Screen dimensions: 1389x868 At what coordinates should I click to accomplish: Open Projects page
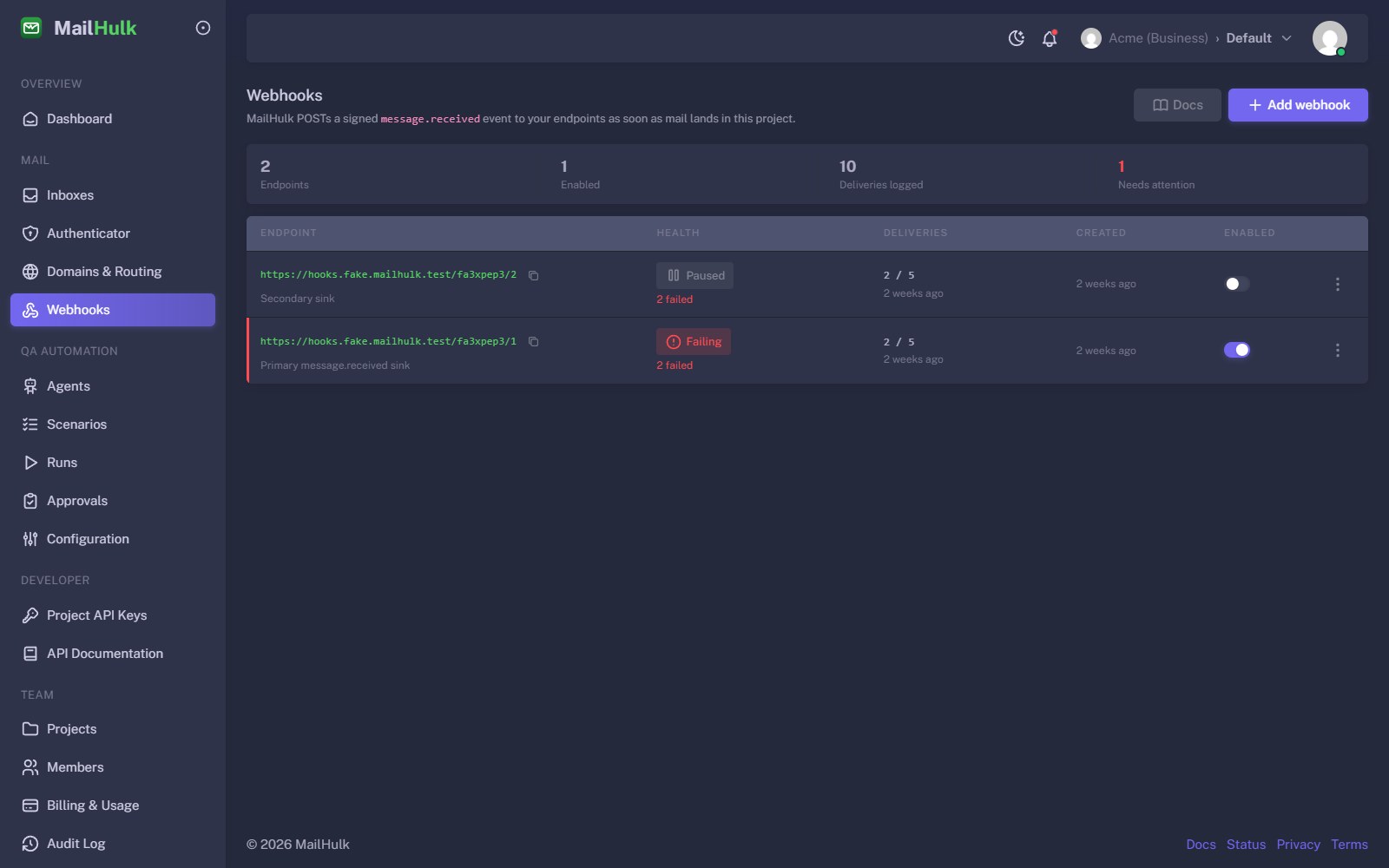[x=113, y=729]
